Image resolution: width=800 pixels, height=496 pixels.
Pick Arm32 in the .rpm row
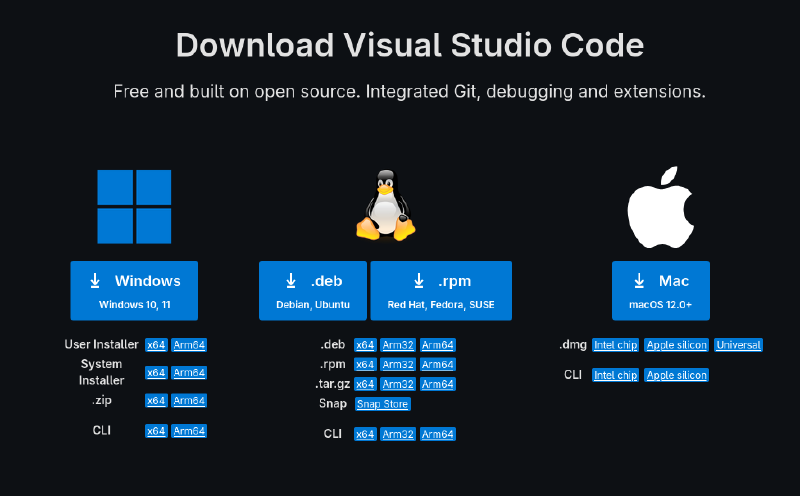[x=398, y=364]
